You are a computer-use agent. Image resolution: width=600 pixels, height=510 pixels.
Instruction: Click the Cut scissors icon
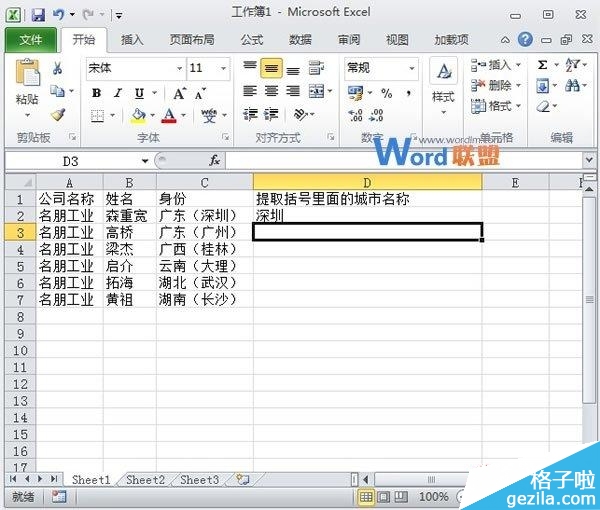pos(58,68)
